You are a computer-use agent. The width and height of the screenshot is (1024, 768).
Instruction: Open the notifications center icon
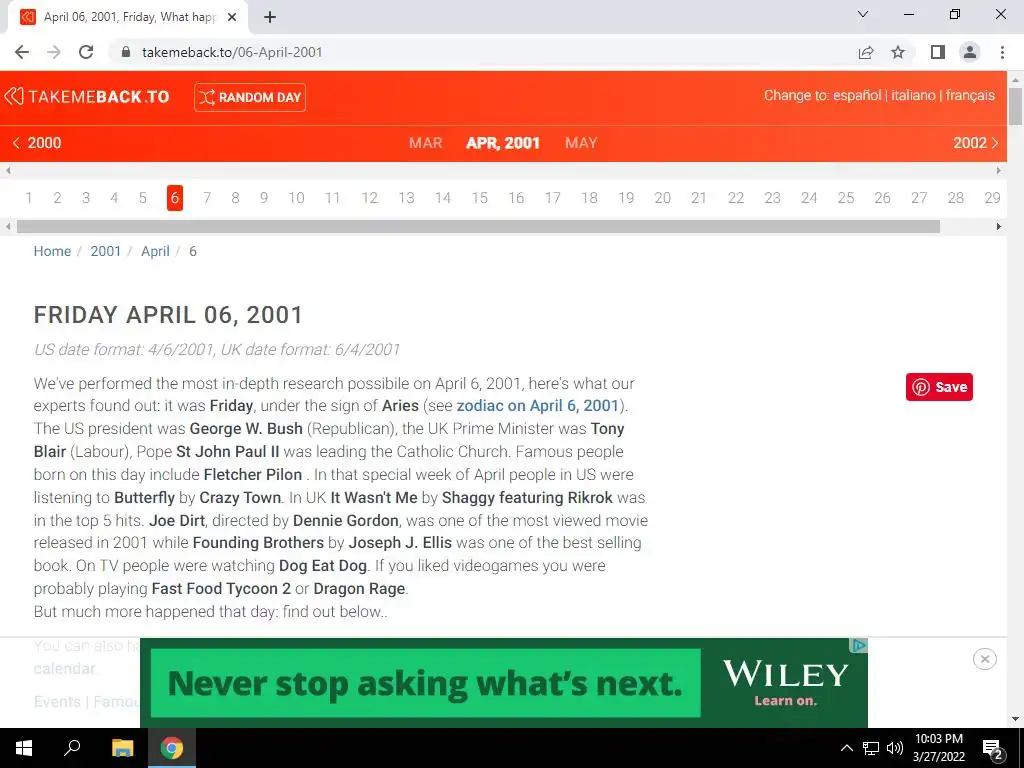point(993,748)
